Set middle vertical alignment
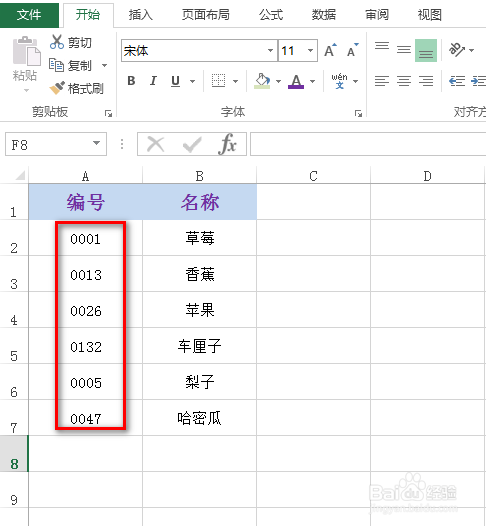486x526 pixels. (404, 50)
